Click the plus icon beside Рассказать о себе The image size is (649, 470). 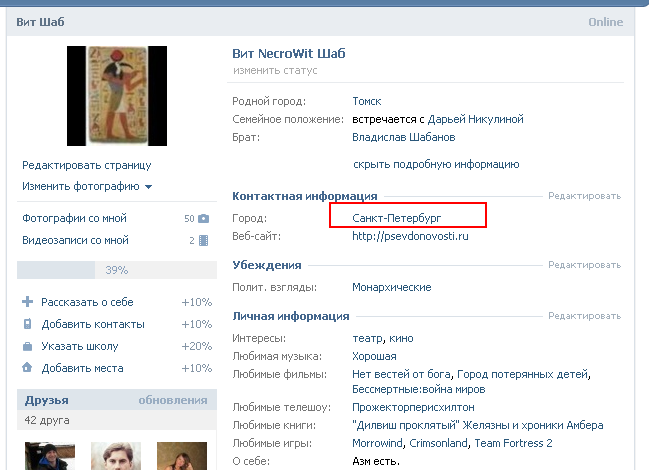point(27,302)
